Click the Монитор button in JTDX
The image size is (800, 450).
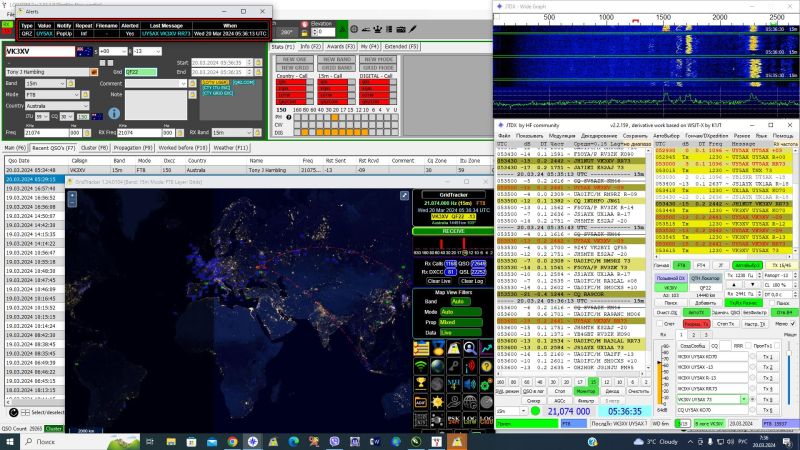(x=585, y=391)
